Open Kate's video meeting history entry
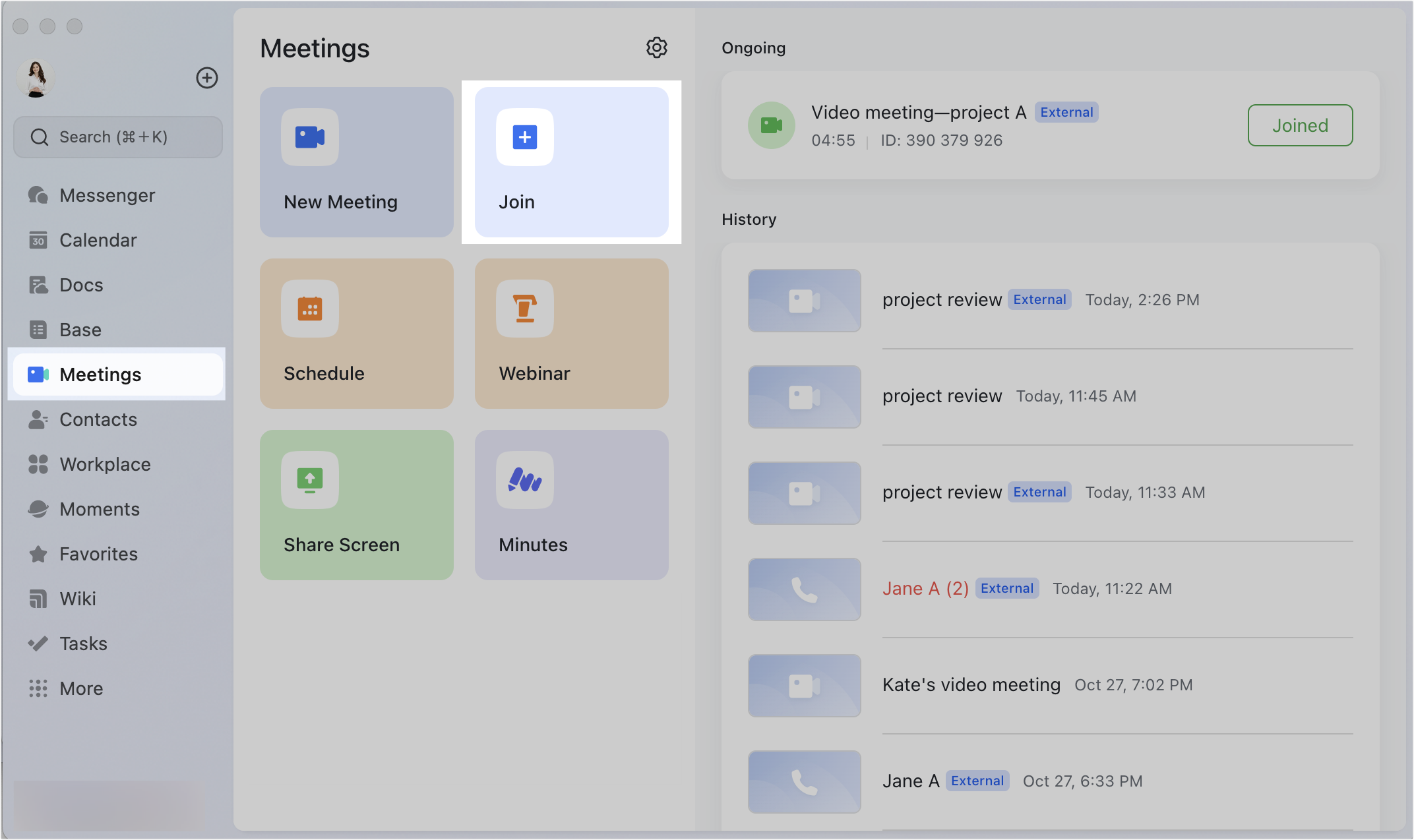This screenshot has height=840, width=1414. [x=971, y=684]
